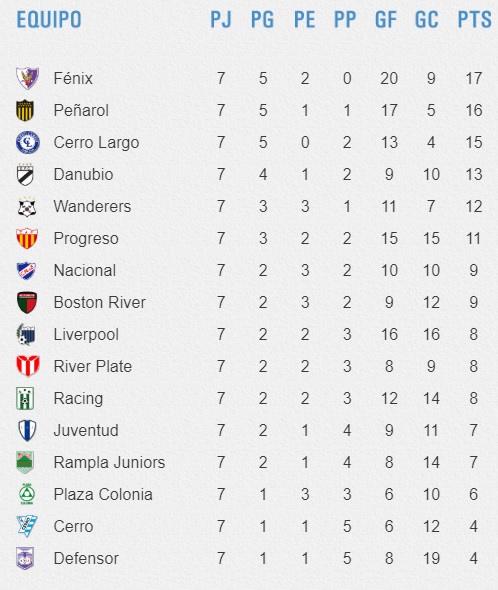Select the Cerro Largo blue crest

pyautogui.click(x=27, y=142)
